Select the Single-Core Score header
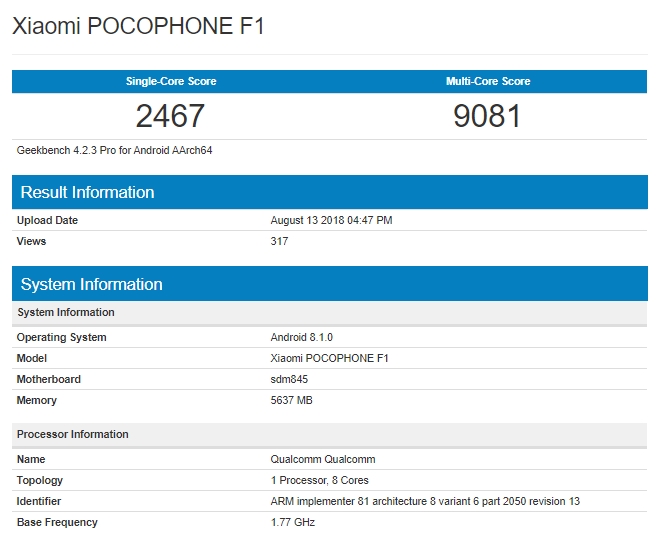This screenshot has width=659, height=540. point(171,81)
